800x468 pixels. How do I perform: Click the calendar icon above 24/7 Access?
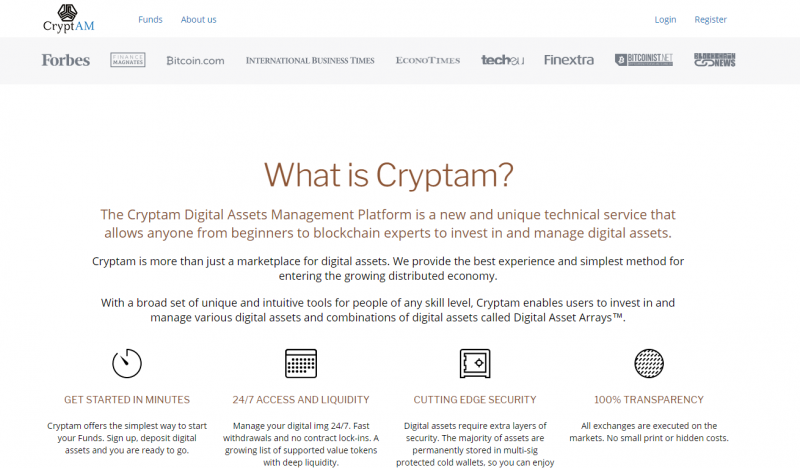[x=301, y=363]
